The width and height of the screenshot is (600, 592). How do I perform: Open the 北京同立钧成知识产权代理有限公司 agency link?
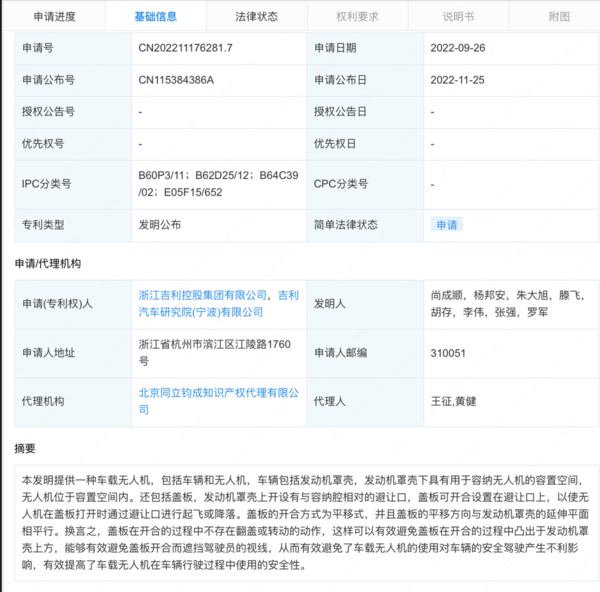click(218, 401)
